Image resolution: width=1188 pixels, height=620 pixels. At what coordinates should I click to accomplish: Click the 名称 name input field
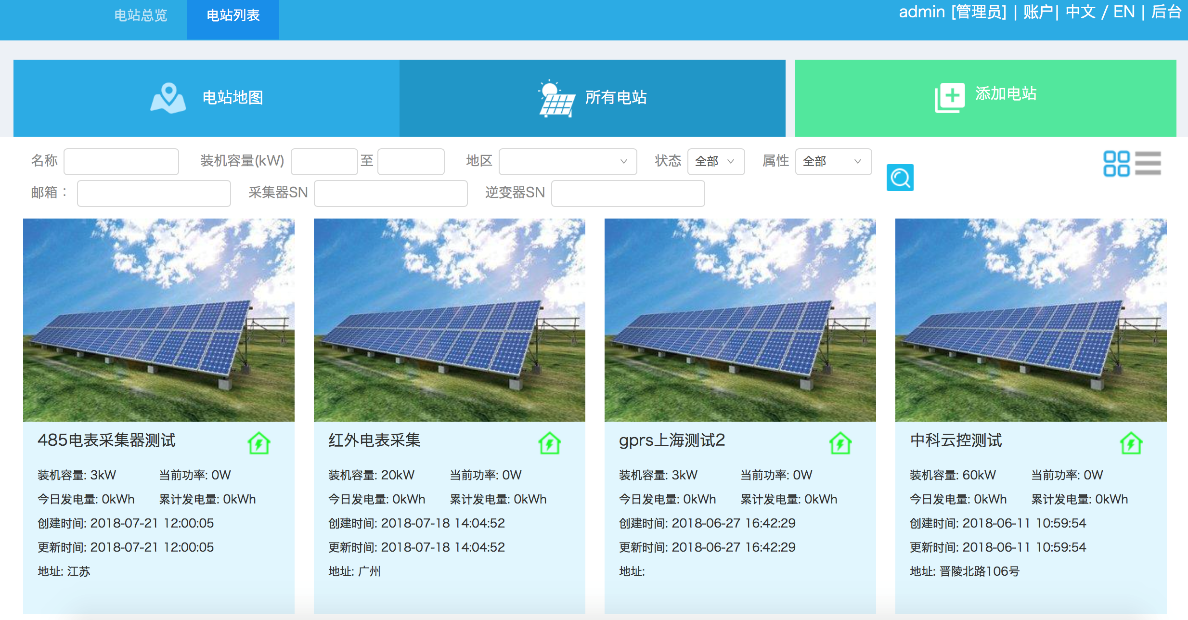[121, 161]
